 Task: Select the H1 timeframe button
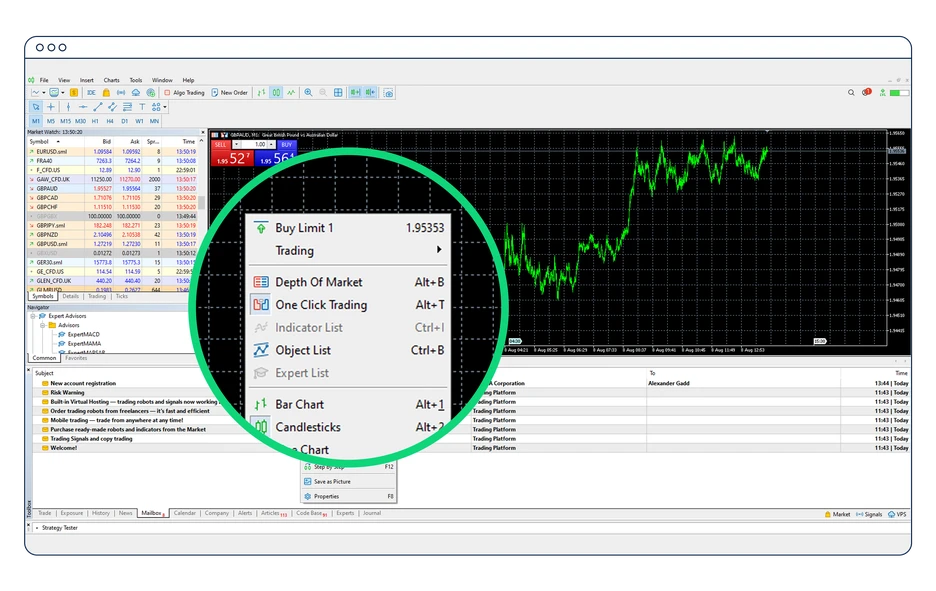(x=95, y=121)
